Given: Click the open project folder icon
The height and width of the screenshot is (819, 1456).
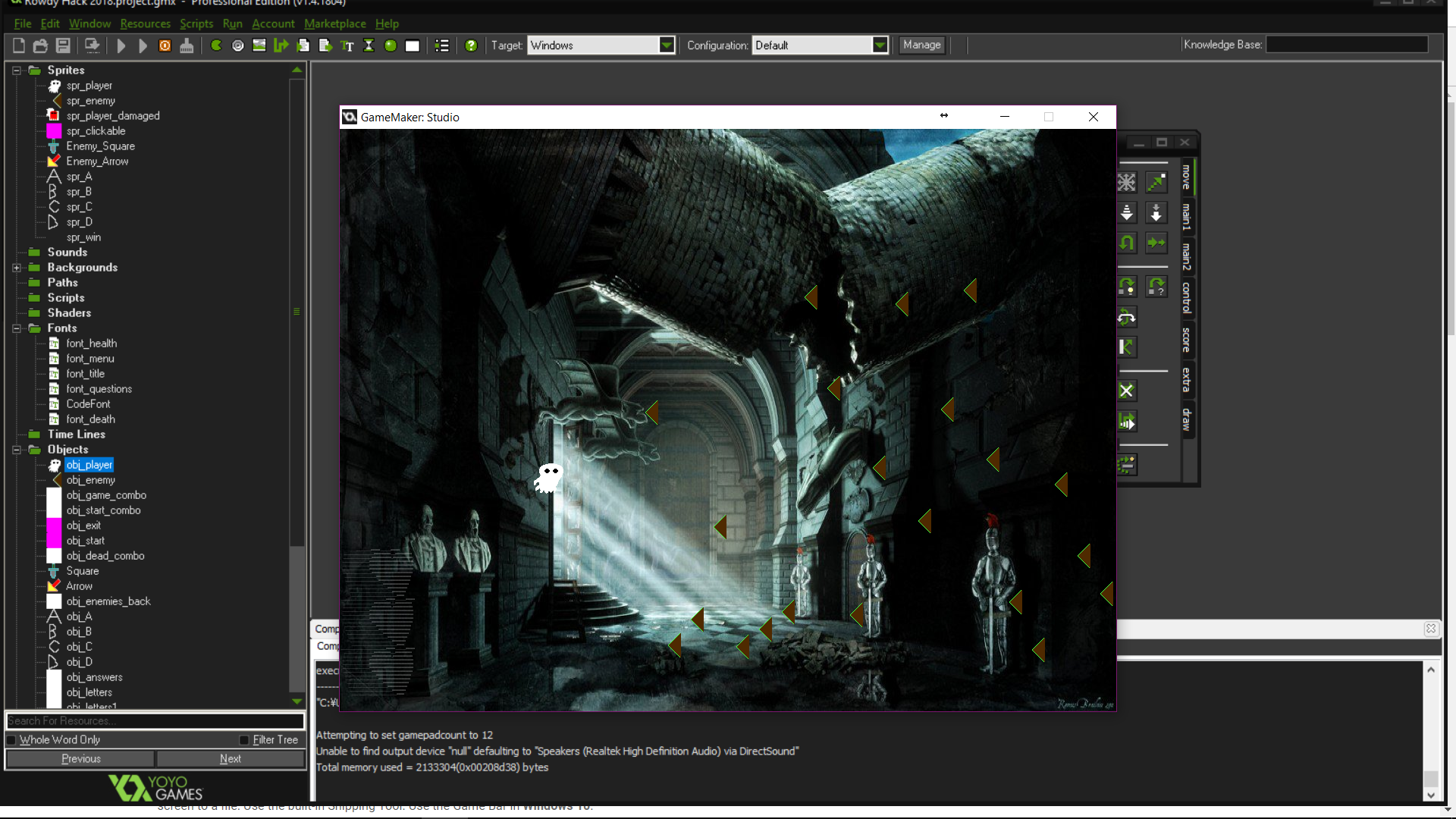Looking at the screenshot, I should click(40, 46).
